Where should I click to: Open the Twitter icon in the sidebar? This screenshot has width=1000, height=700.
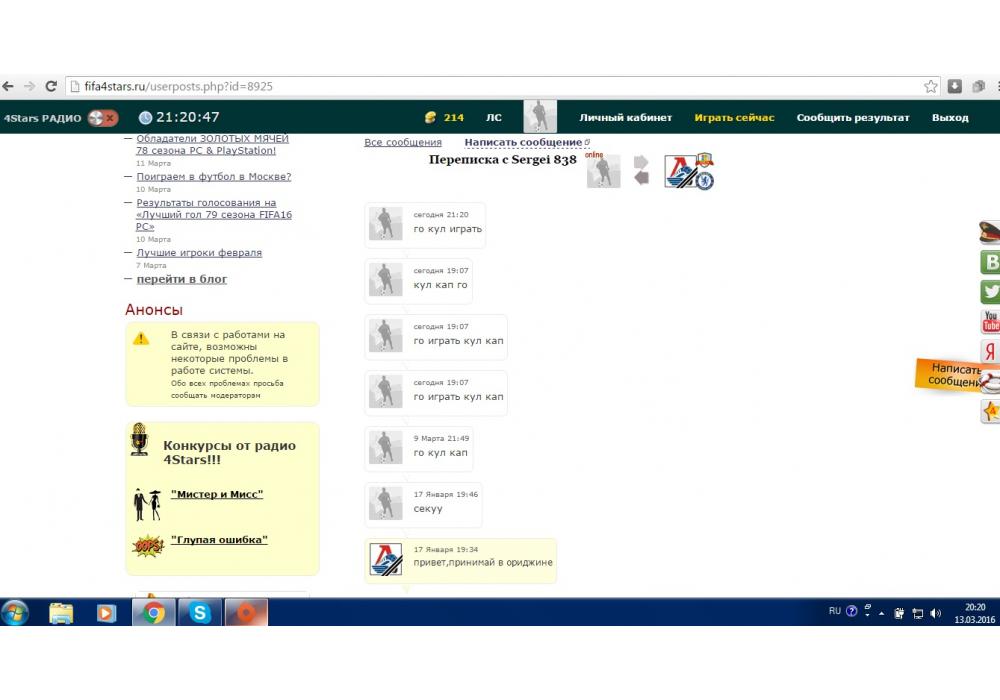point(990,292)
